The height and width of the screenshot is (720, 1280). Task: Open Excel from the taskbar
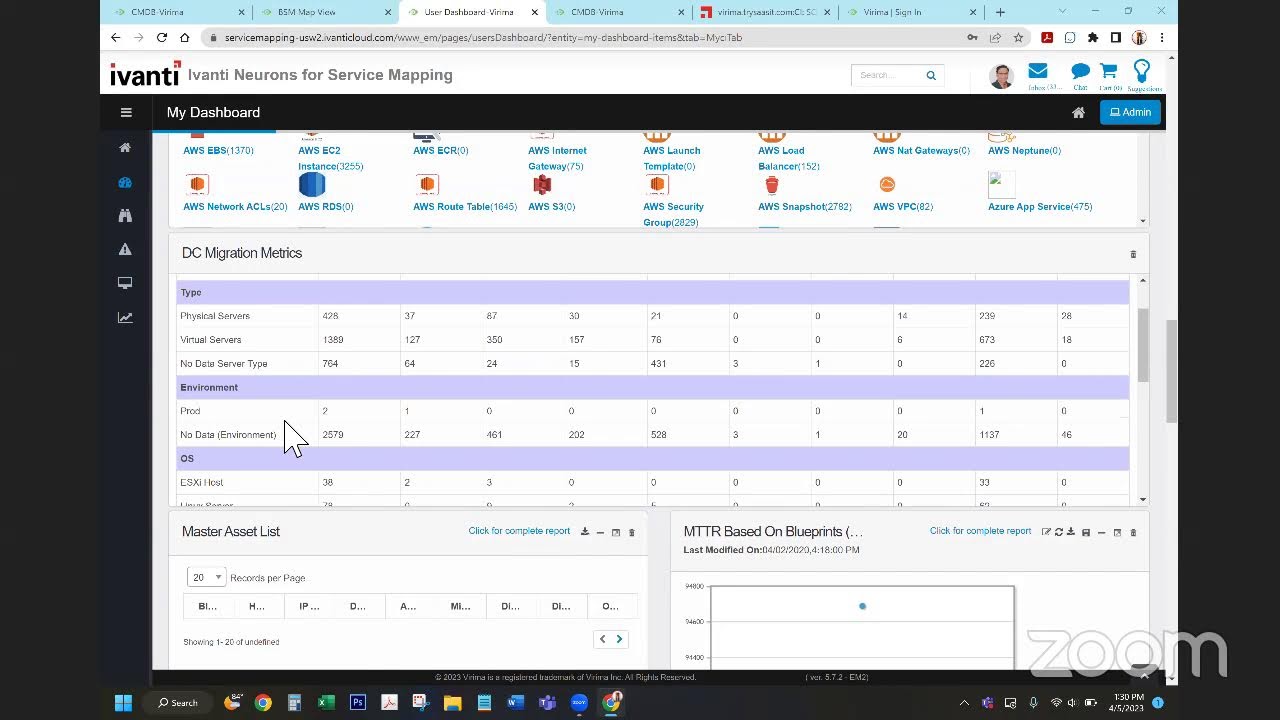[x=326, y=703]
